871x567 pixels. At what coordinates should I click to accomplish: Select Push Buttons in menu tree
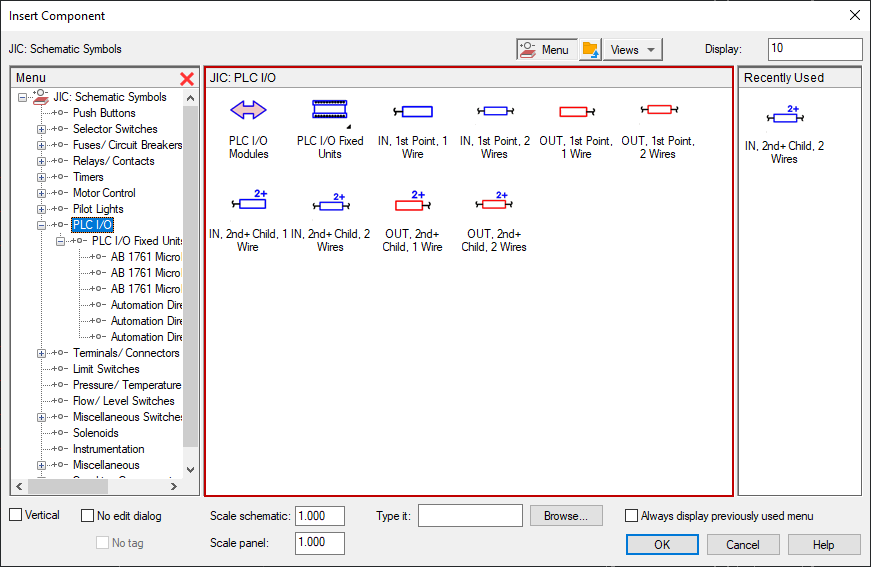coord(104,113)
